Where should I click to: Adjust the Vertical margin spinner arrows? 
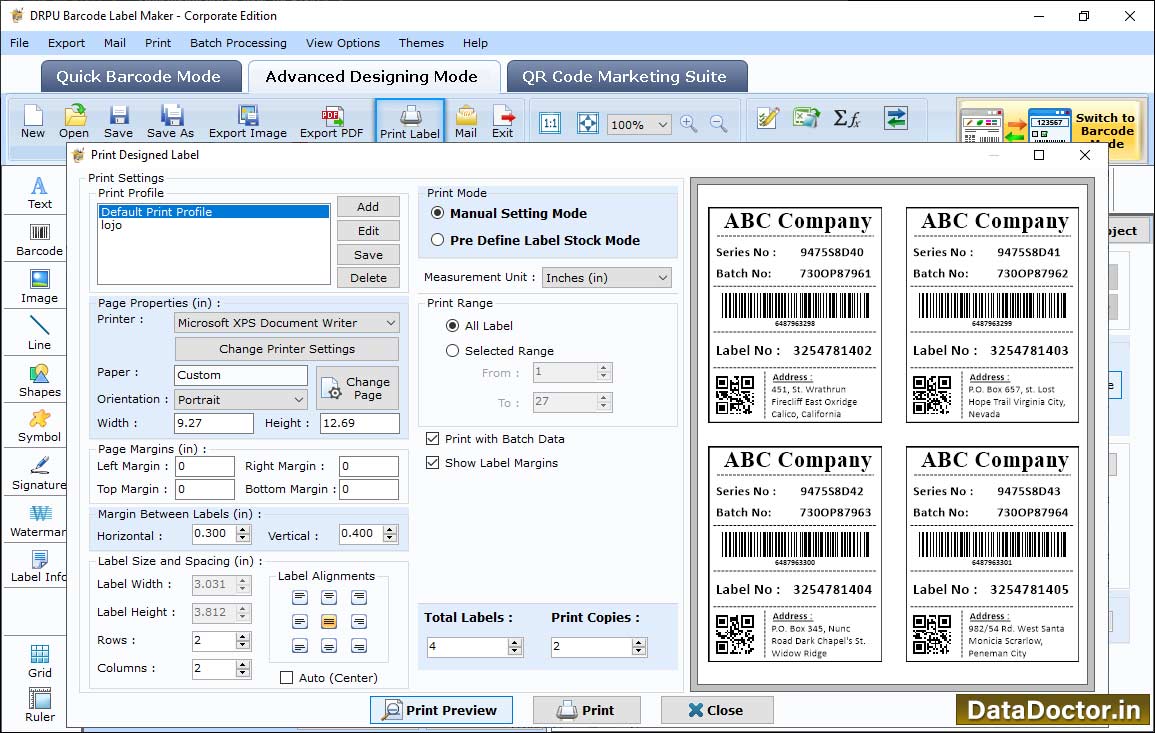tap(390, 533)
